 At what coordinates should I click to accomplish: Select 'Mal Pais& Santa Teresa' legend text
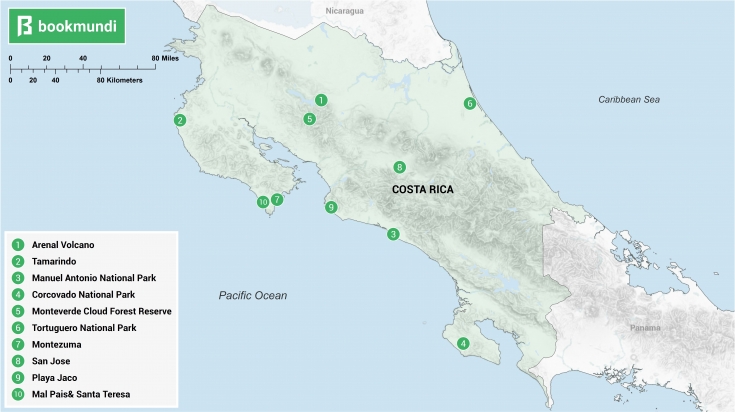pyautogui.click(x=81, y=394)
